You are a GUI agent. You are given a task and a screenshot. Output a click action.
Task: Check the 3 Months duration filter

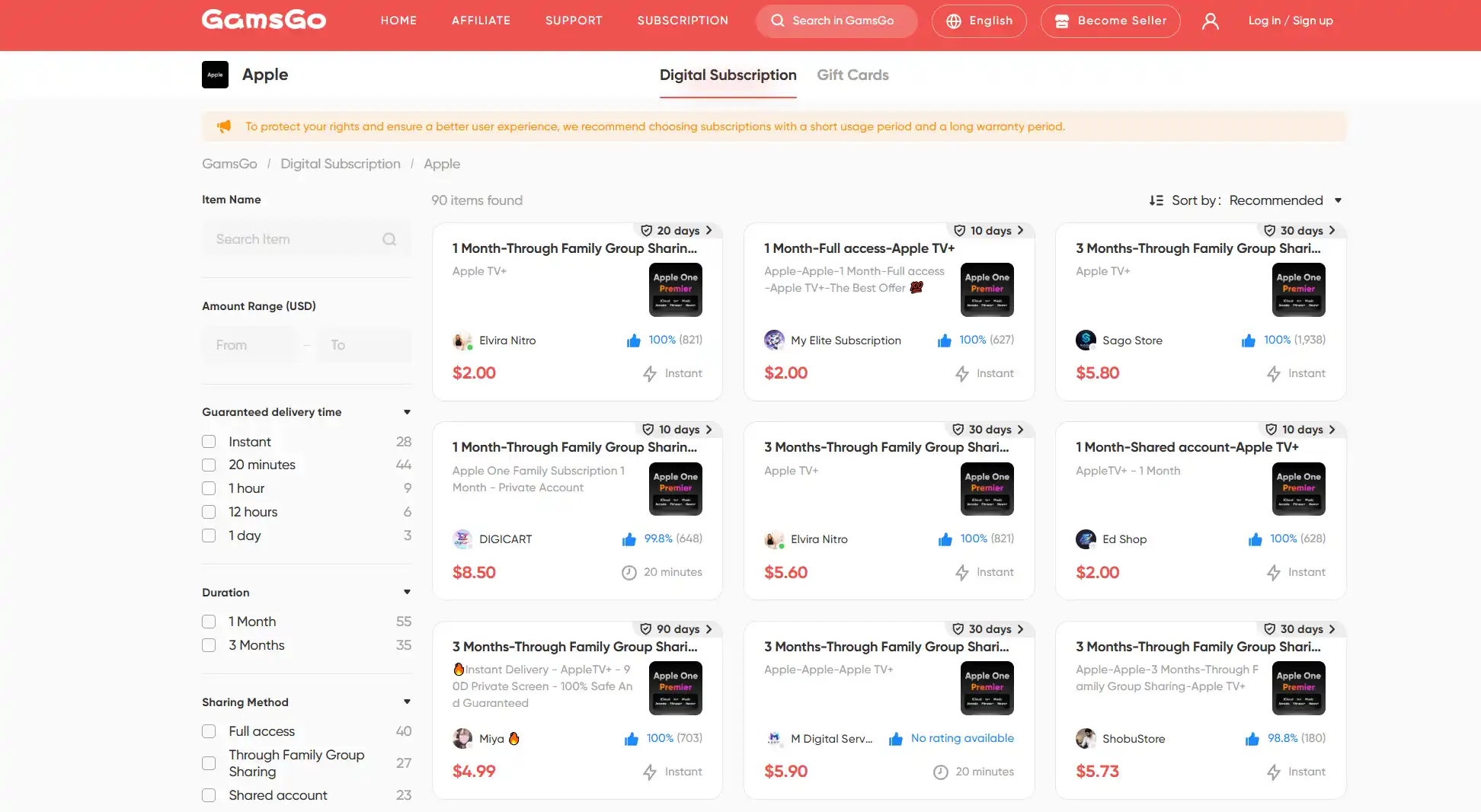tap(209, 645)
